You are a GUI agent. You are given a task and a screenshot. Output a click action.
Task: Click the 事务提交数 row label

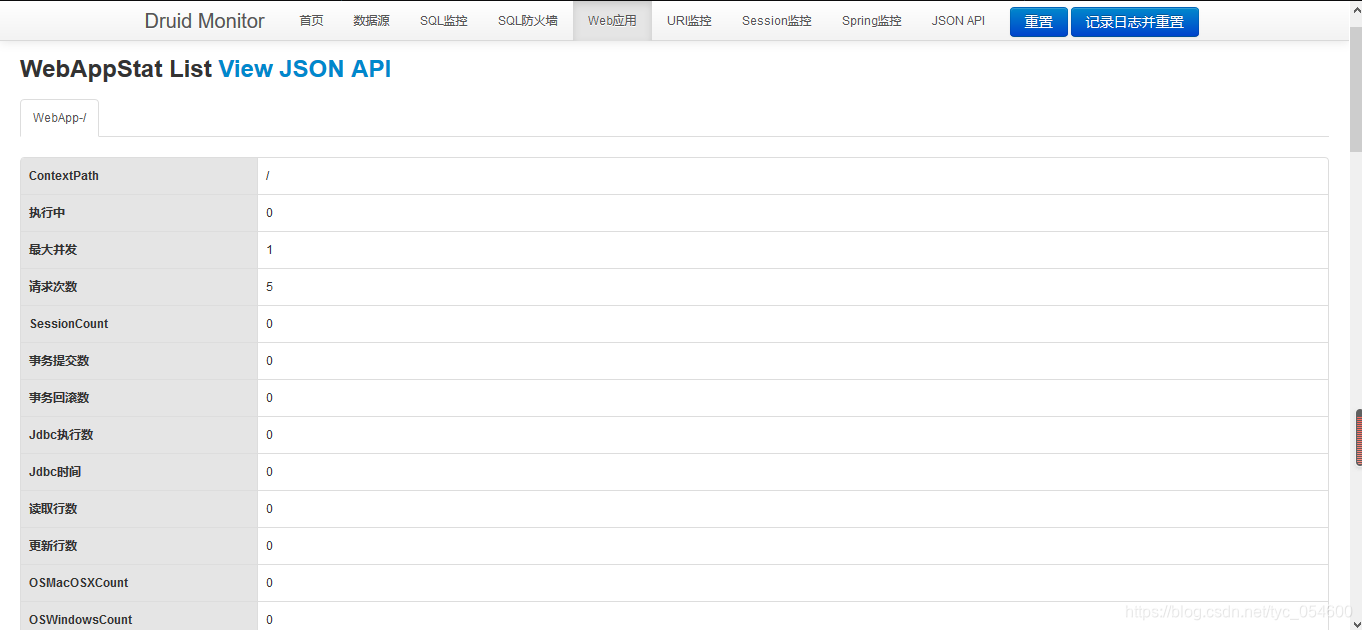pos(59,361)
